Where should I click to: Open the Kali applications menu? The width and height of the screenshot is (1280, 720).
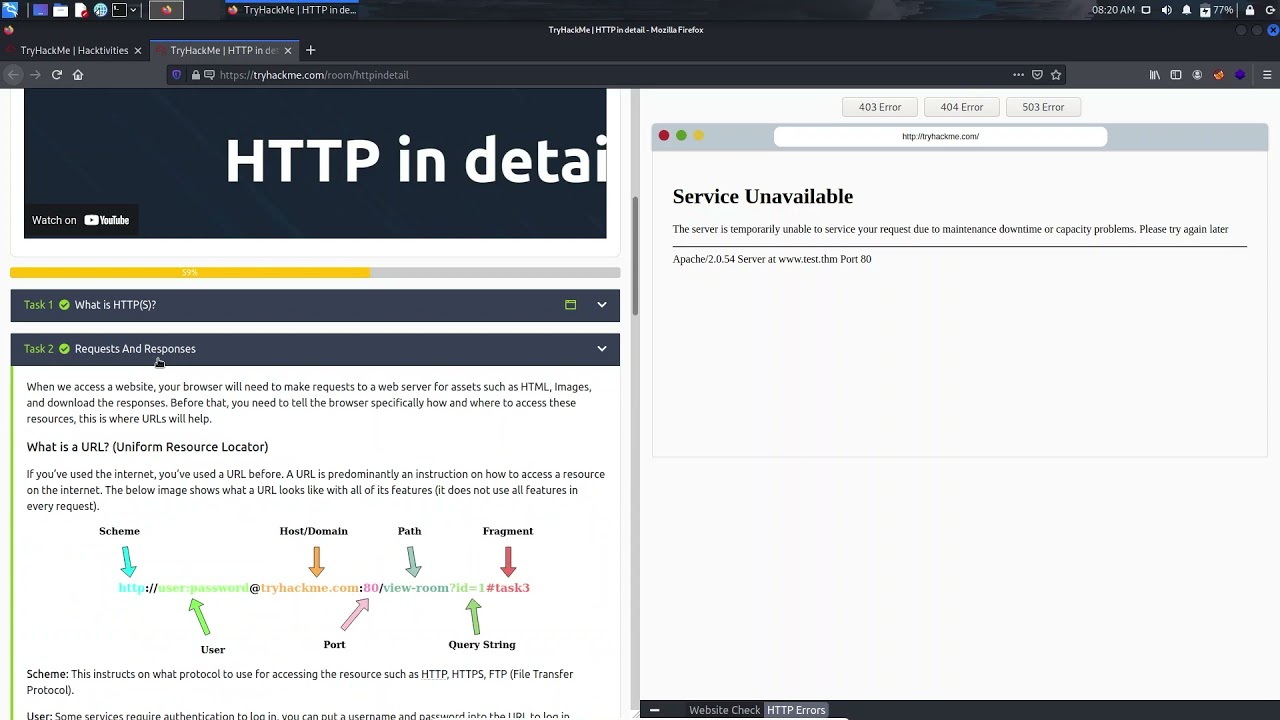10,10
